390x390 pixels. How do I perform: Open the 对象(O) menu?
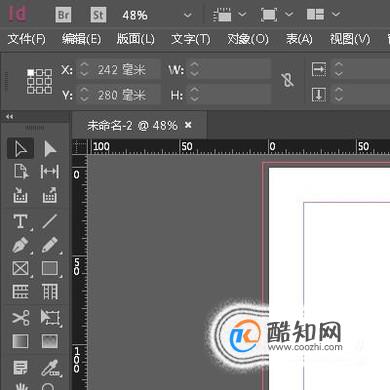click(248, 39)
